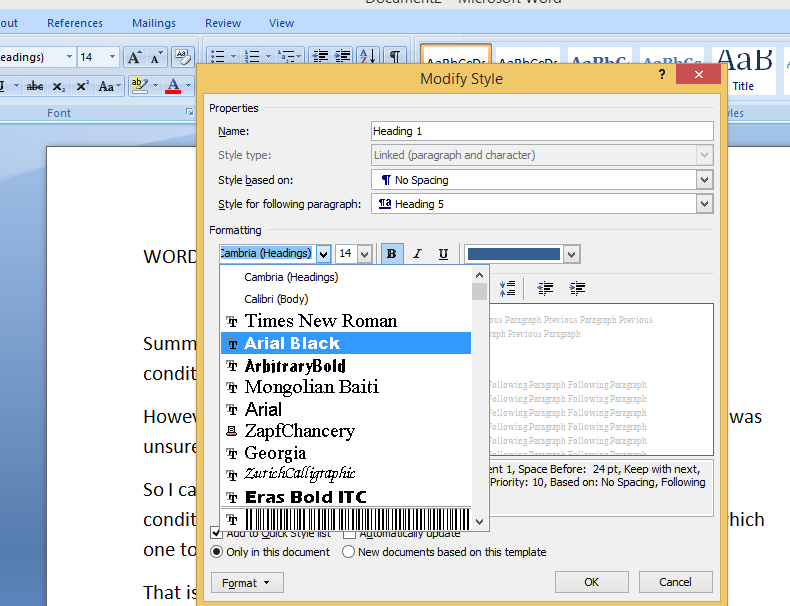This screenshot has height=606, width=790.
Task: Click the Numbering list icon in ribbon
Action: point(252,56)
